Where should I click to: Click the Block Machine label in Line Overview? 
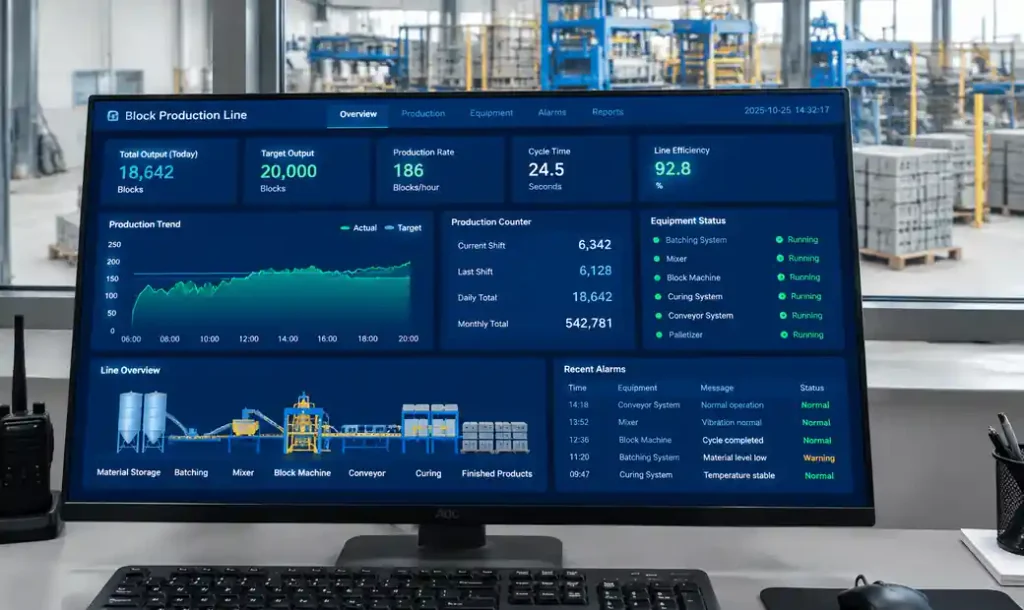coord(302,473)
